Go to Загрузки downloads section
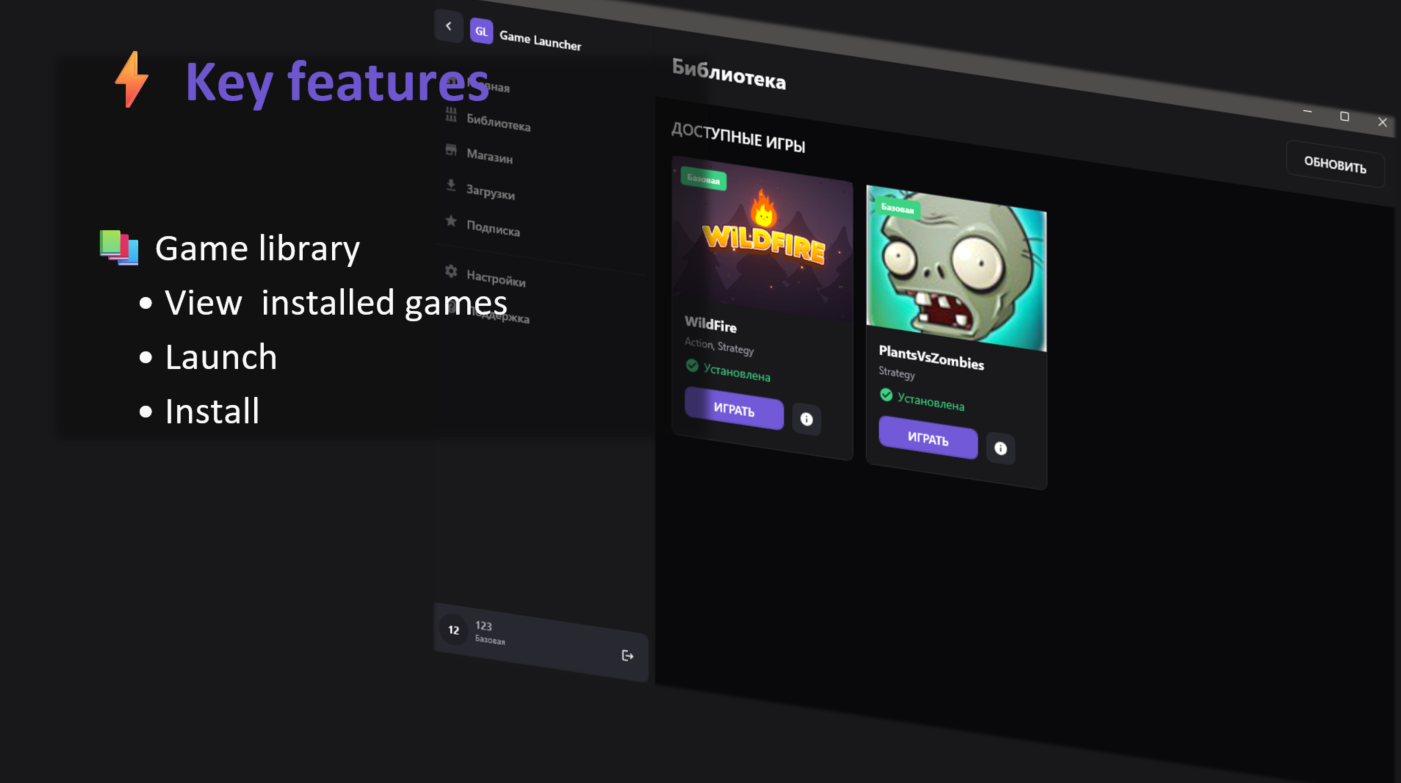Screen dimensions: 1401x783 tap(490, 191)
